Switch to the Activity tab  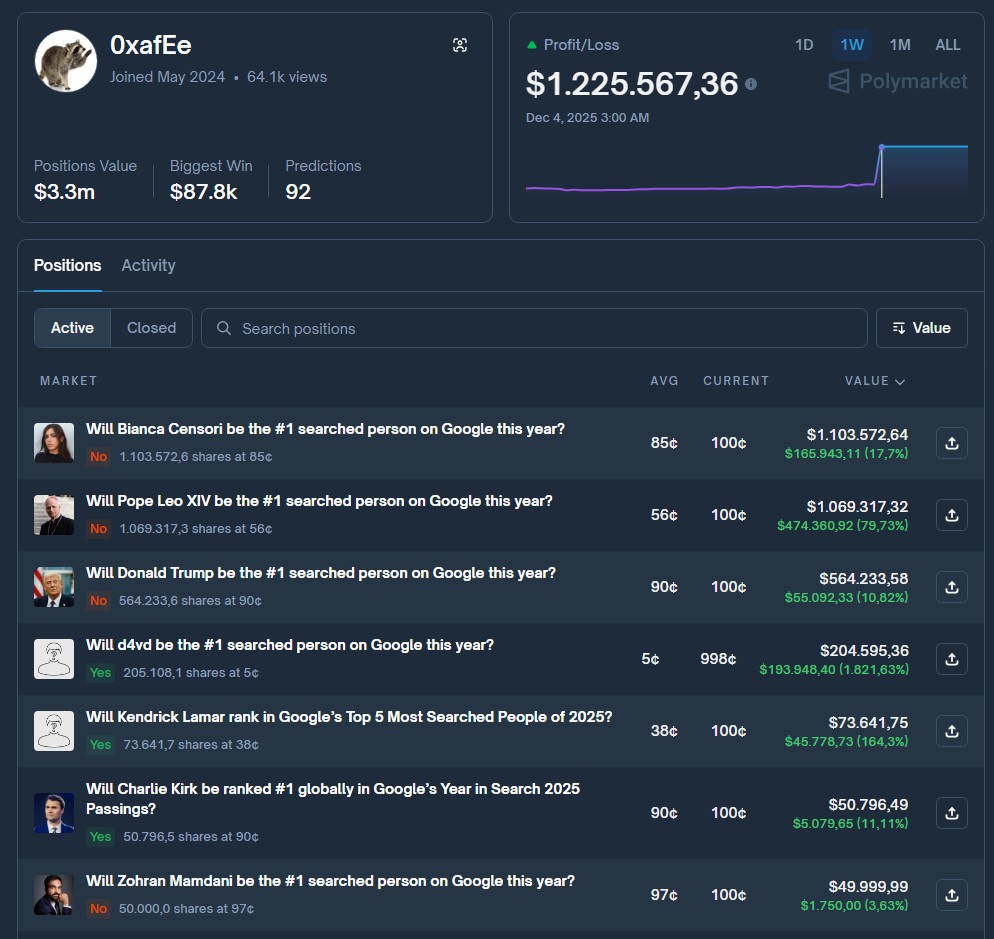(x=148, y=265)
